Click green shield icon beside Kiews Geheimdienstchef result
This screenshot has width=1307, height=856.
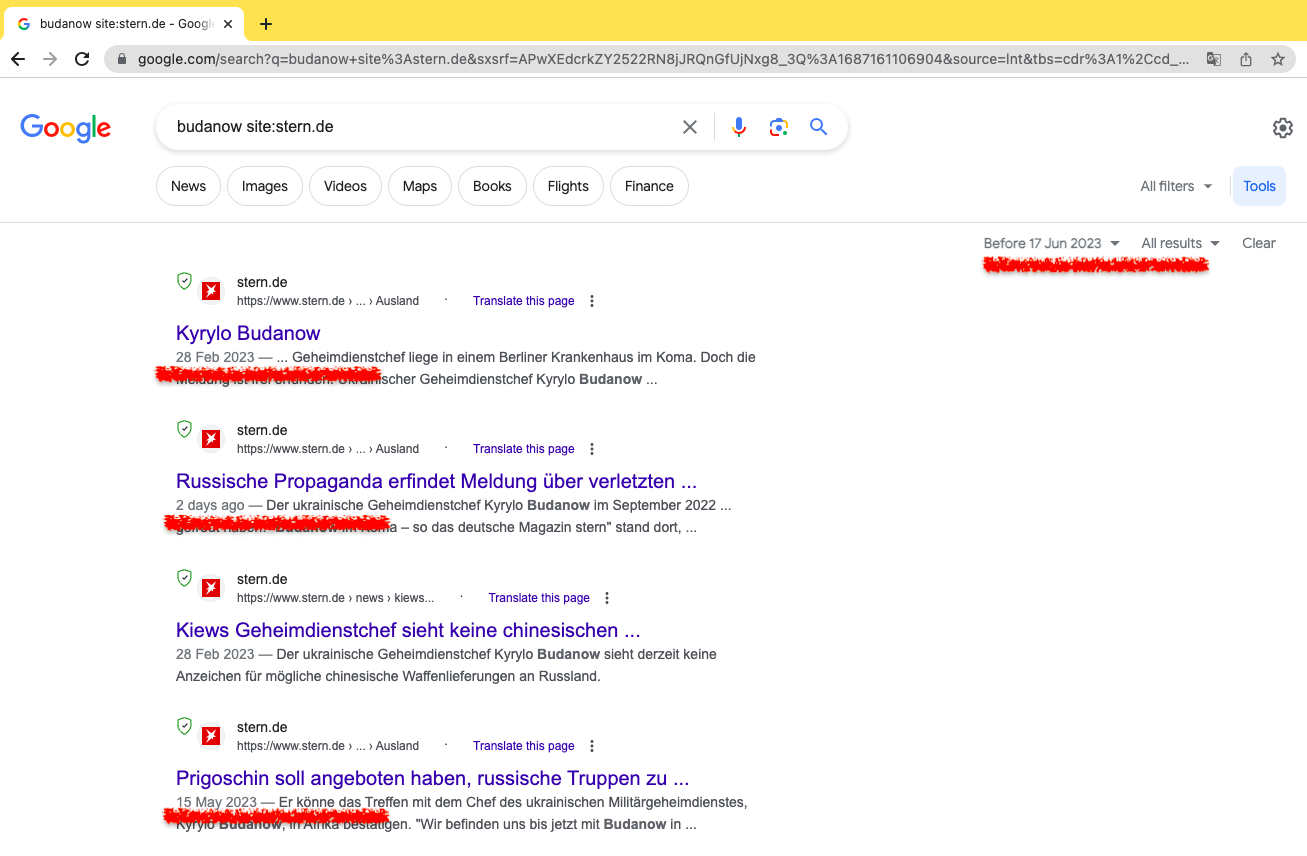184,578
